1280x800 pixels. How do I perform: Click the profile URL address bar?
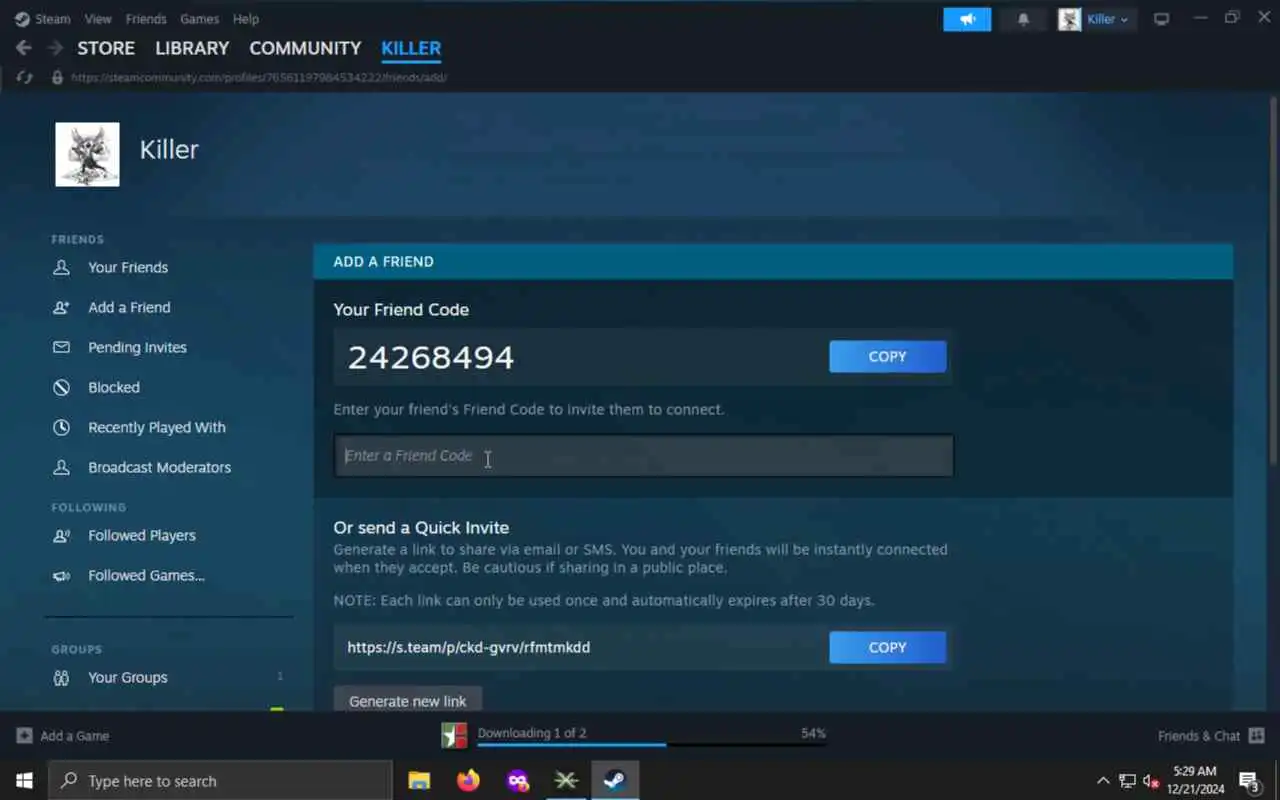point(259,77)
